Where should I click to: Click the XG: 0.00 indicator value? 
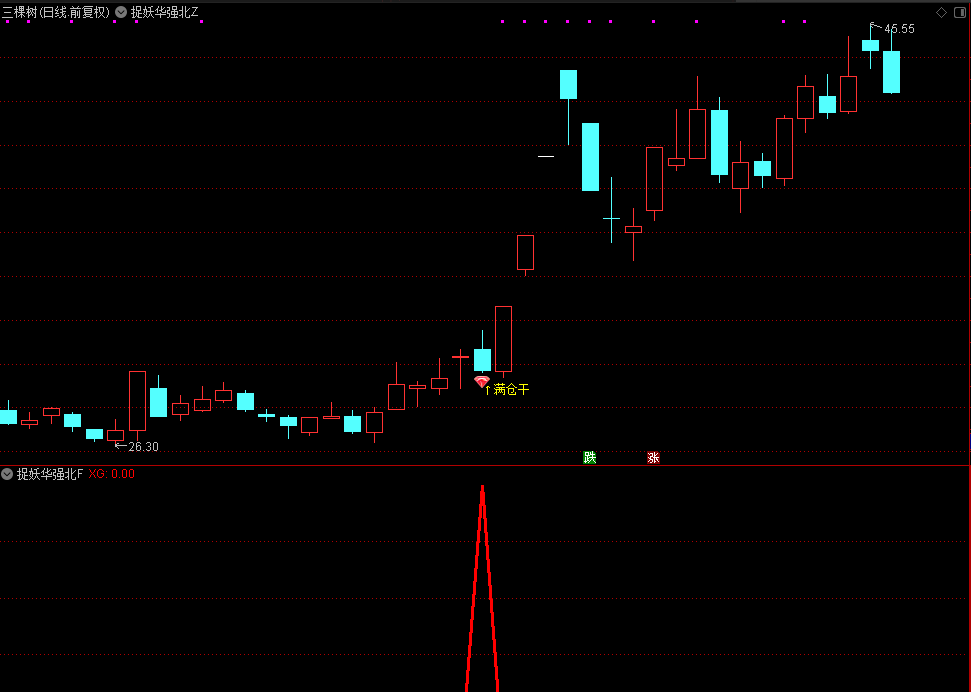[111, 474]
